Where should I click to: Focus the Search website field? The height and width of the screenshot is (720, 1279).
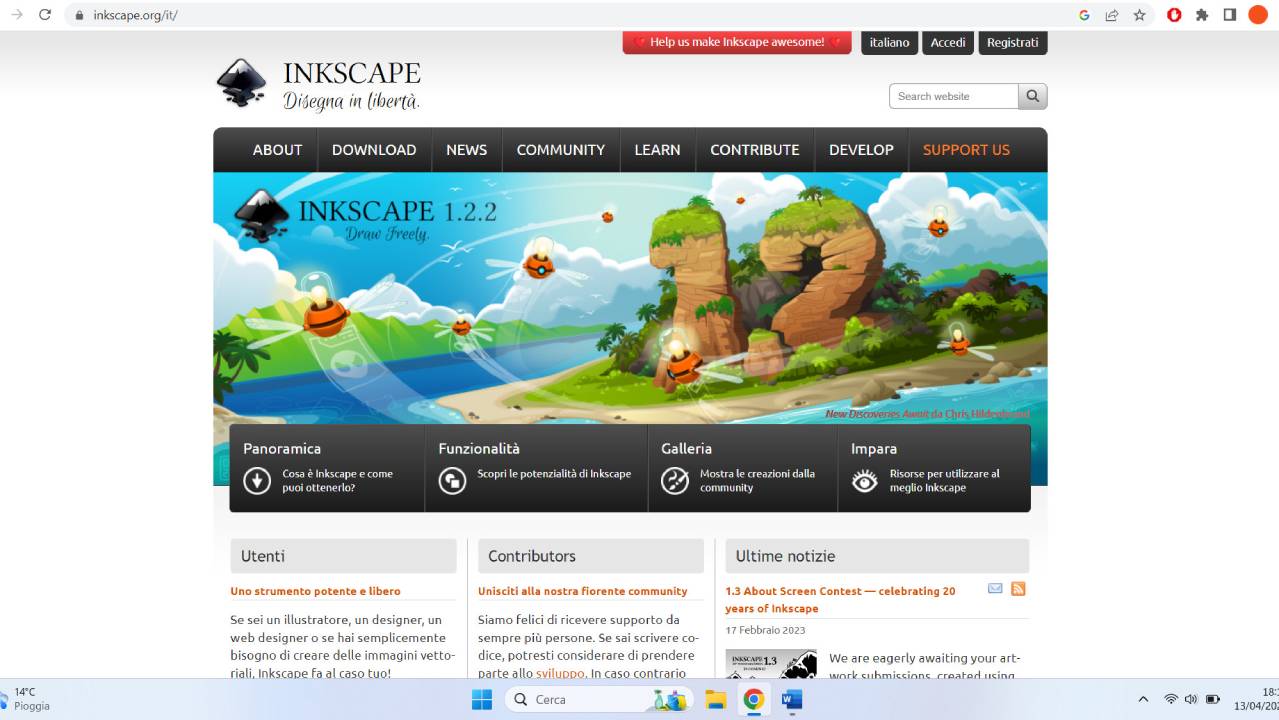pyautogui.click(x=954, y=96)
